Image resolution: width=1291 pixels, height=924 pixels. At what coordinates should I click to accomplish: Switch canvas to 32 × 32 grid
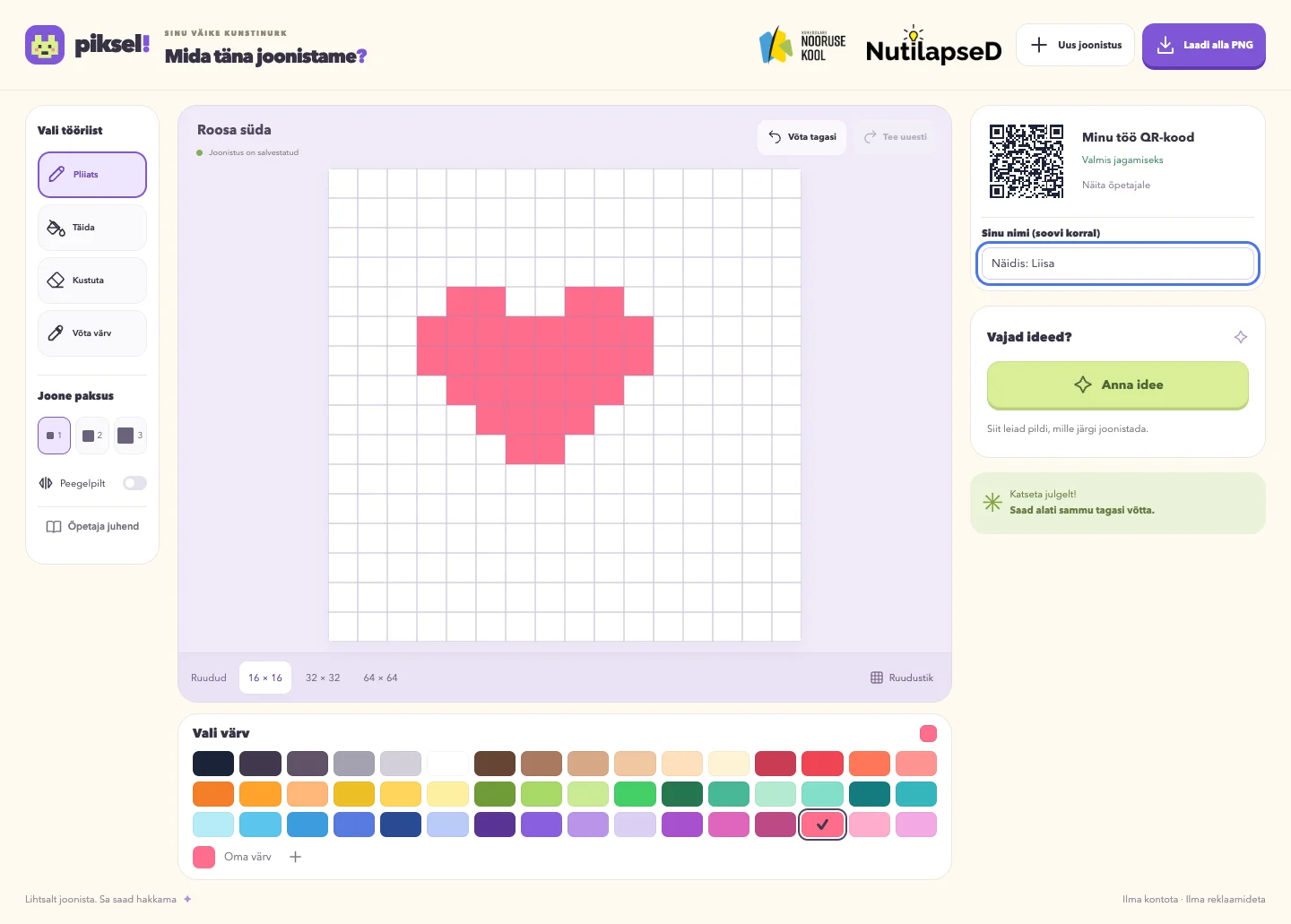(x=323, y=678)
